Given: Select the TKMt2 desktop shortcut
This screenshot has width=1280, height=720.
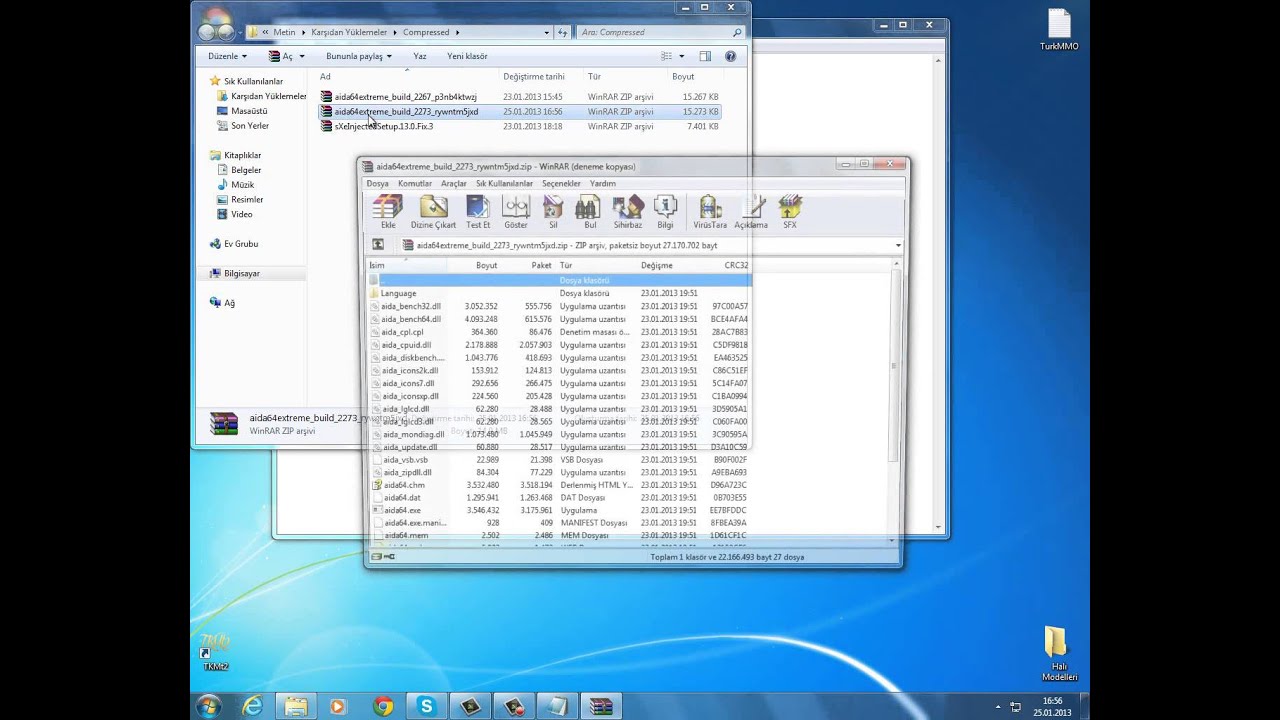Looking at the screenshot, I should tap(215, 652).
